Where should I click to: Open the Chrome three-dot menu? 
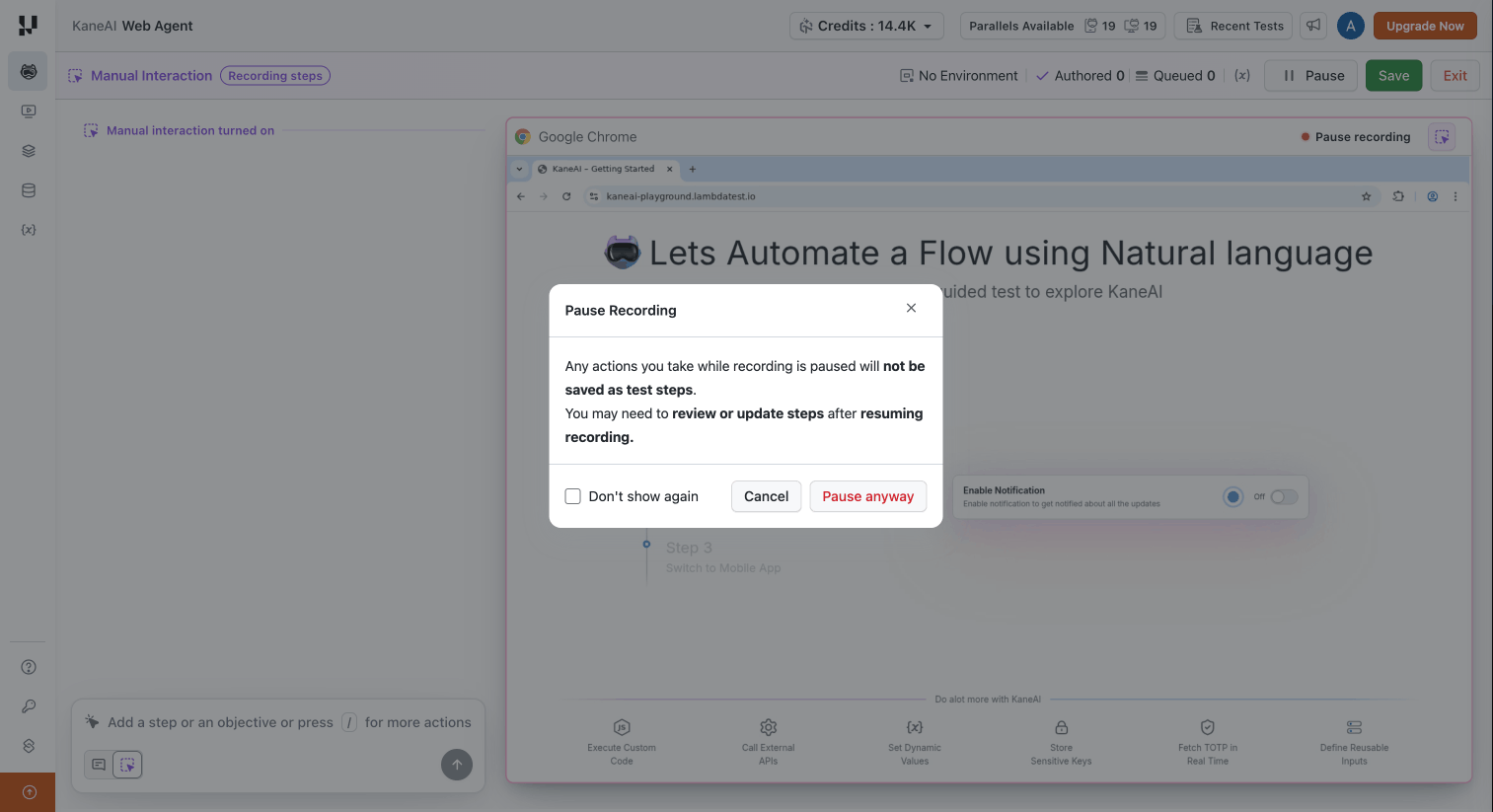click(1456, 196)
